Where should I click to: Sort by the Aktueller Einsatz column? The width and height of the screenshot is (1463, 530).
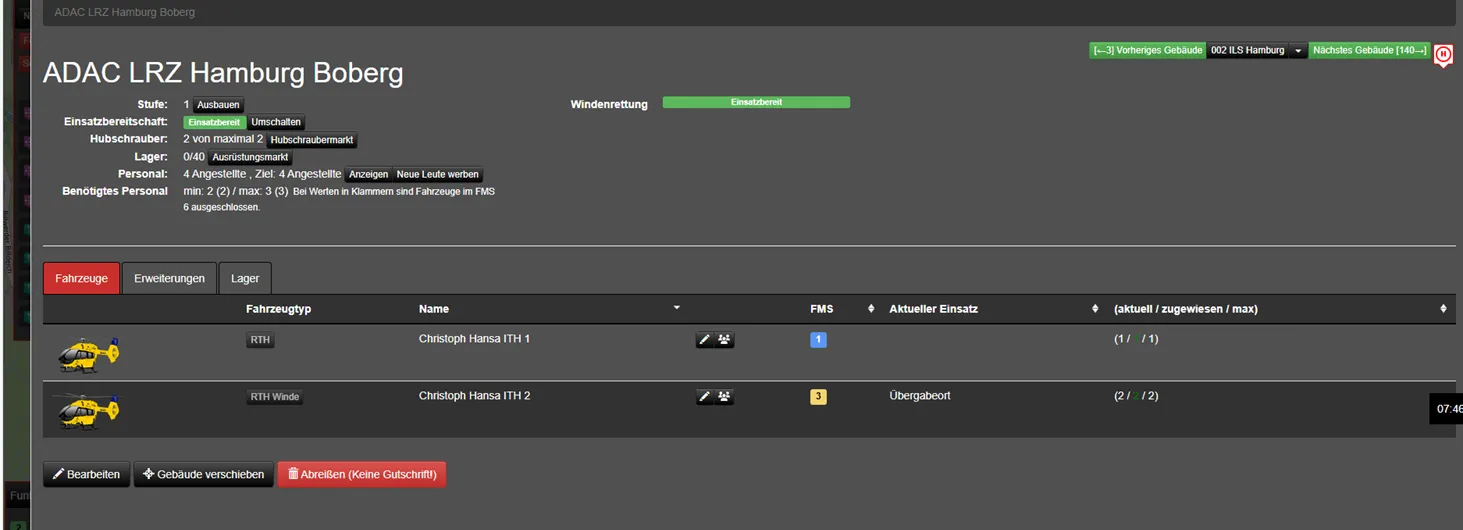(x=1095, y=309)
